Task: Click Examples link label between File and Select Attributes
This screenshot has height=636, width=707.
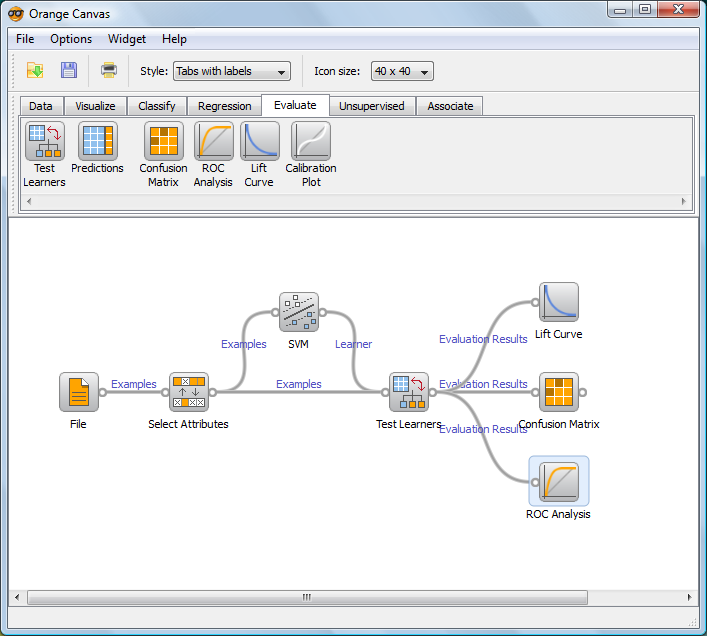Action: click(x=134, y=384)
